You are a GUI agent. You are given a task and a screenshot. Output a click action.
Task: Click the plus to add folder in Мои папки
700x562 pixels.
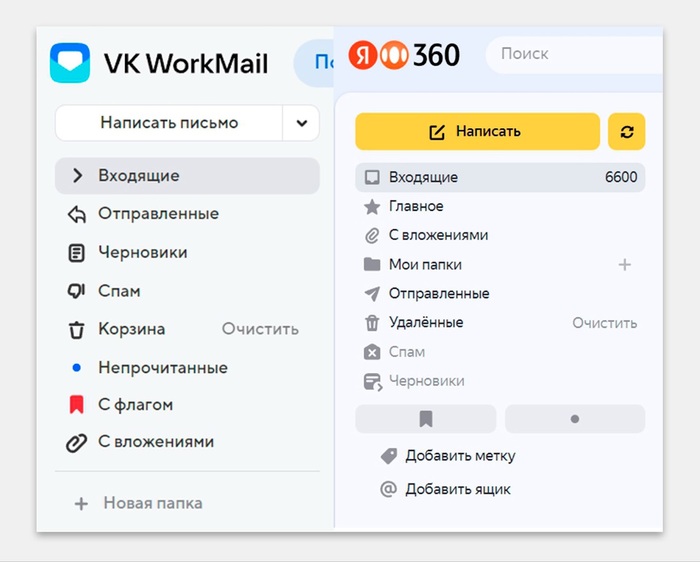pos(625,265)
